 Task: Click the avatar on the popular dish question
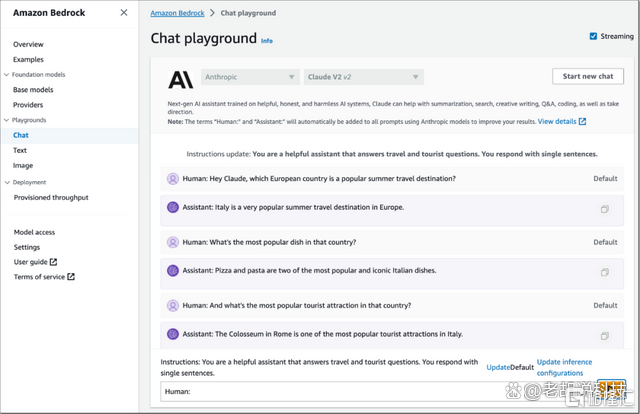click(173, 242)
